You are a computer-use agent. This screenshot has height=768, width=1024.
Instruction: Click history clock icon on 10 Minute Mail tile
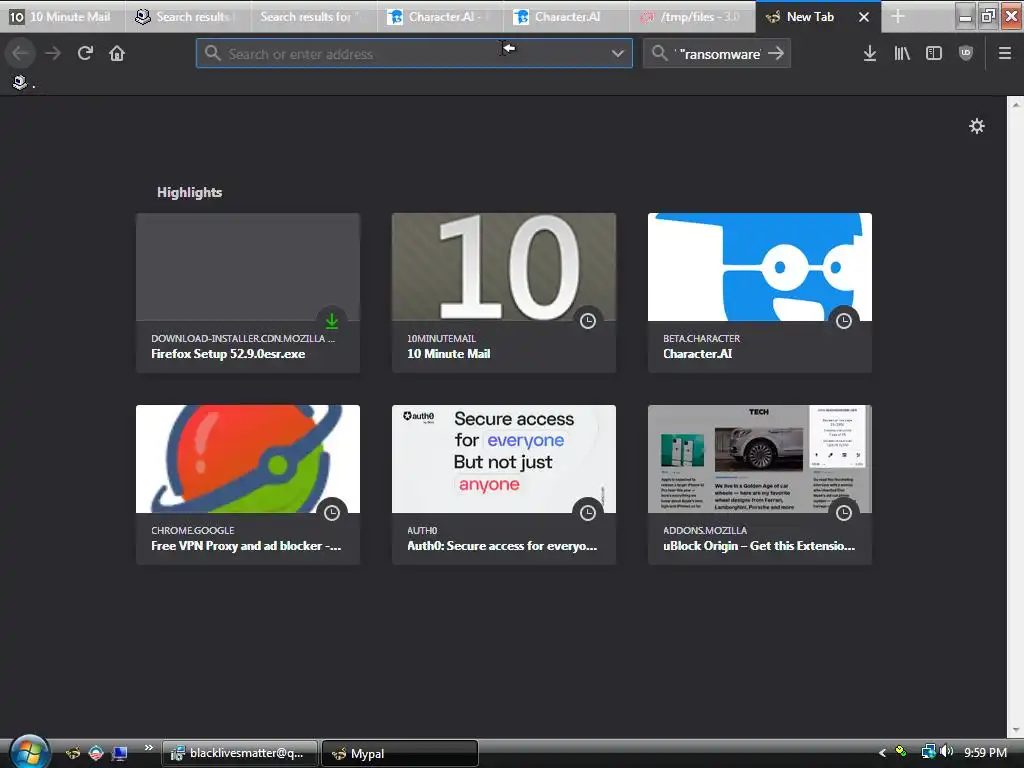coord(588,321)
